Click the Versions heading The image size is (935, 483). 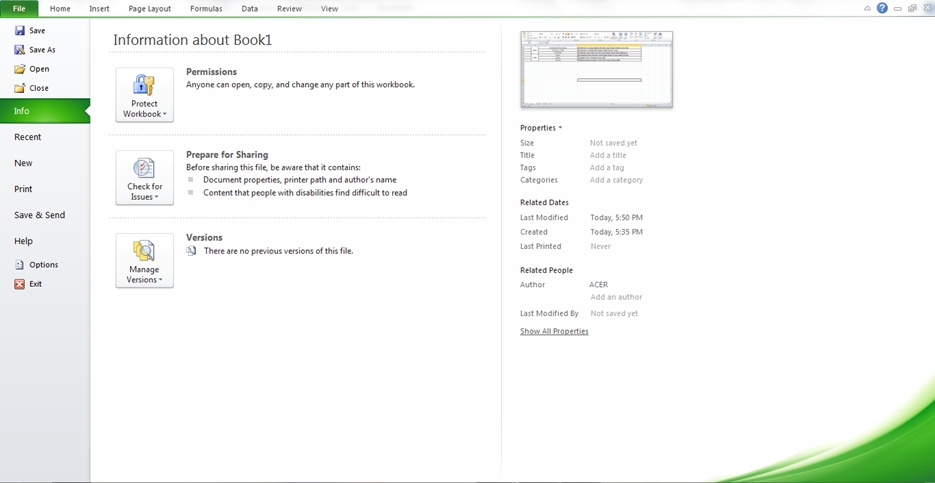pos(204,237)
